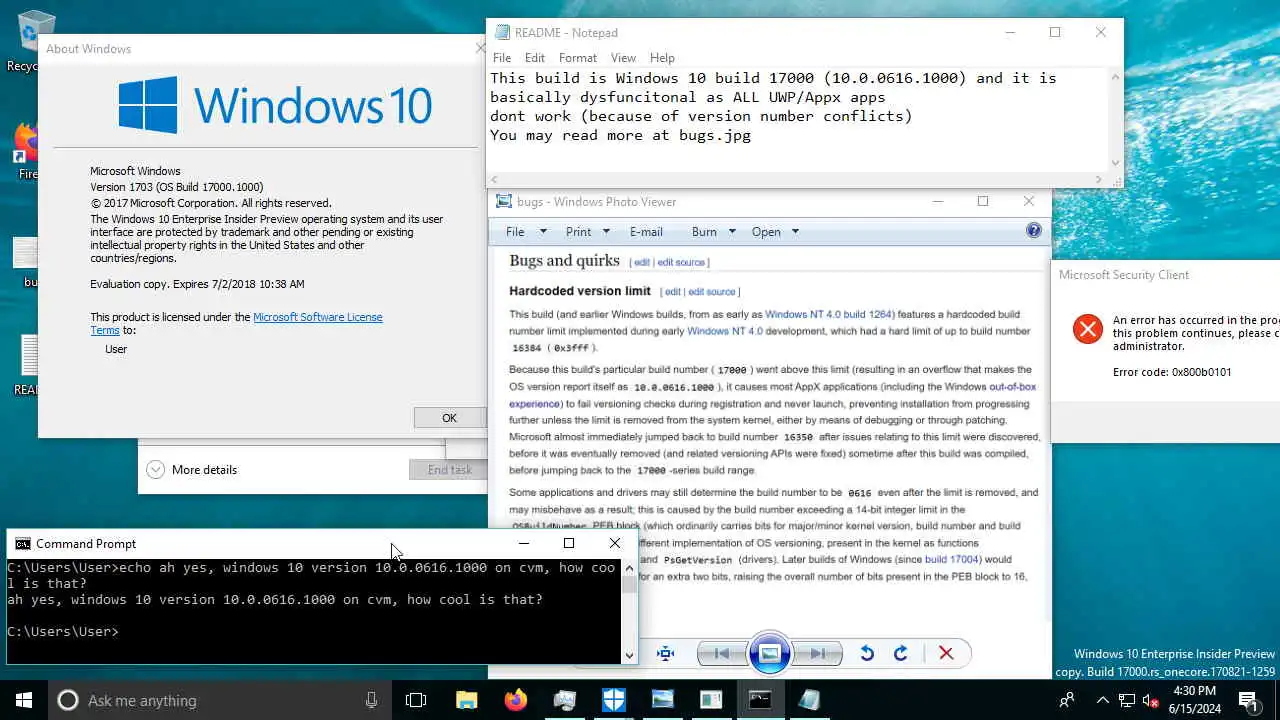
Task: Start the slide show in Photo Viewer
Action: [769, 653]
